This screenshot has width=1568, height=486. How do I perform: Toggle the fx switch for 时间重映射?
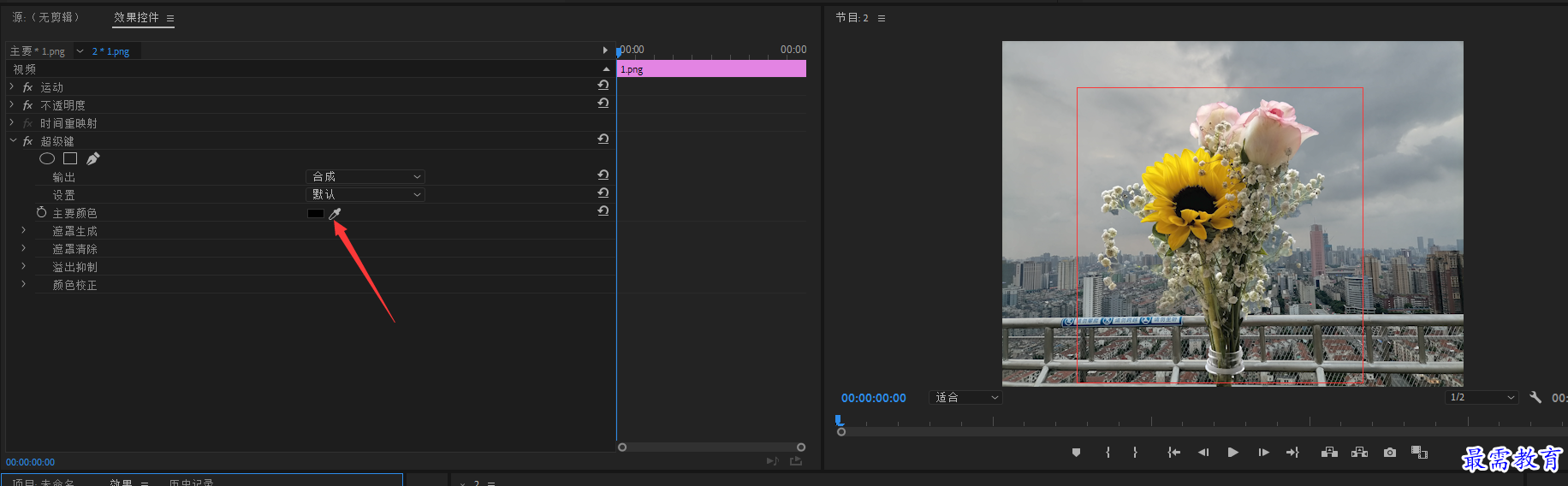(27, 123)
